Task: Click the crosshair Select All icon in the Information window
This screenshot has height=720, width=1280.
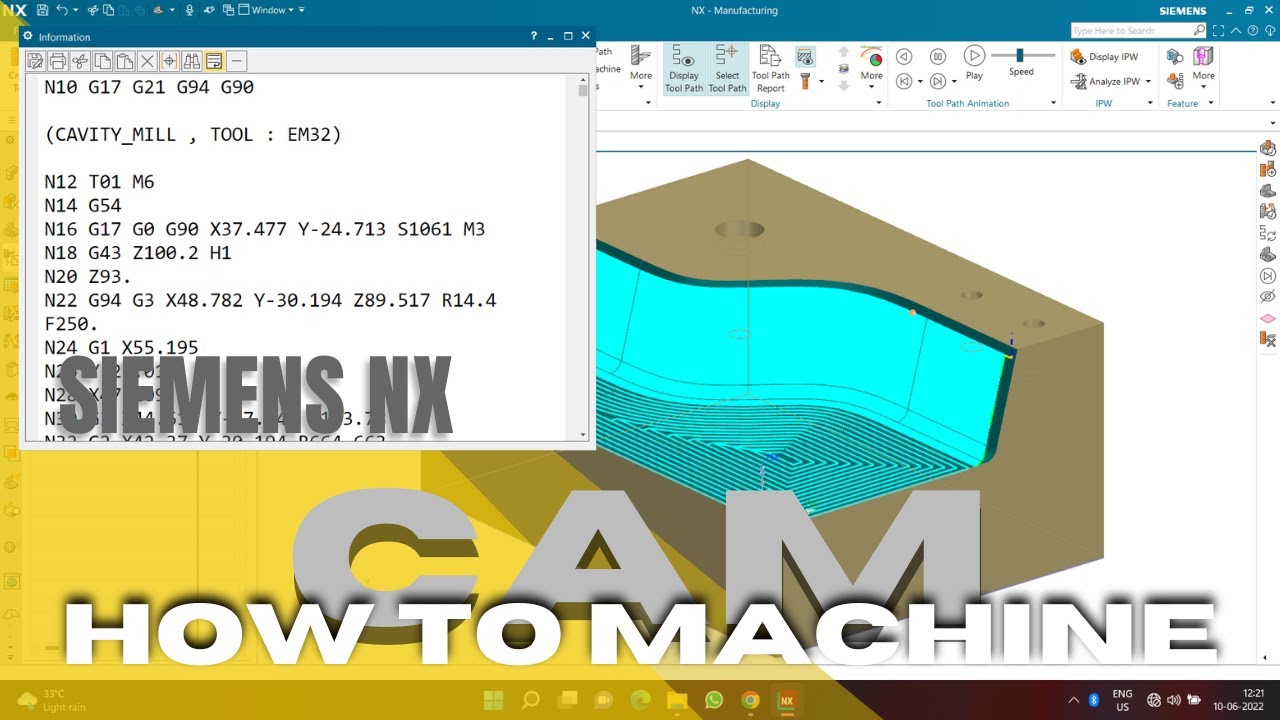Action: [x=169, y=61]
